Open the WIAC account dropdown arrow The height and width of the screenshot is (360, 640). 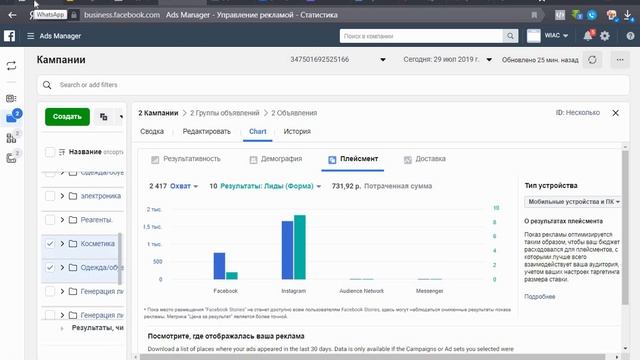[565, 36]
